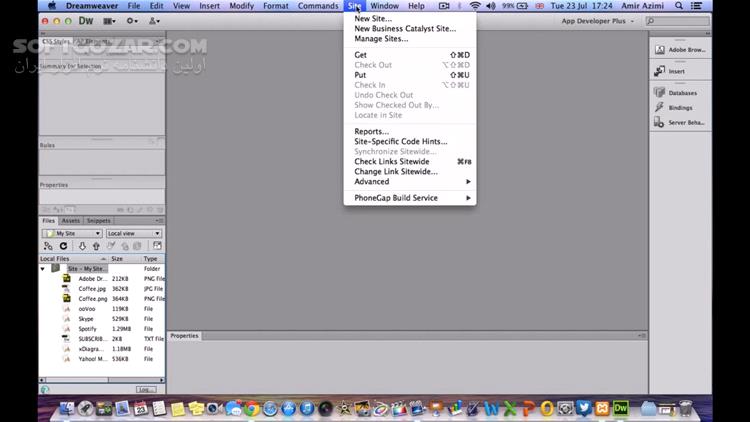Viewport: 750px width, 422px height.
Task: Click the Get files down-arrow icon
Action: (x=82, y=246)
